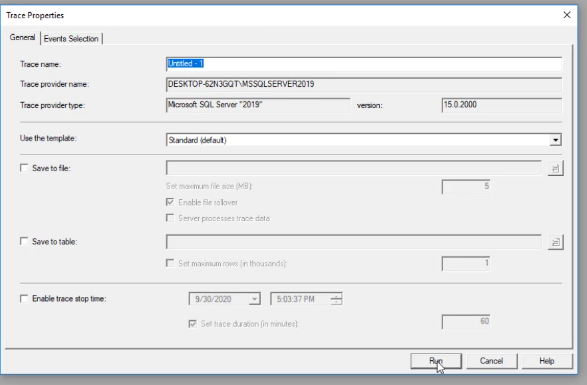Click the Trace provider name field

[x=364, y=84]
